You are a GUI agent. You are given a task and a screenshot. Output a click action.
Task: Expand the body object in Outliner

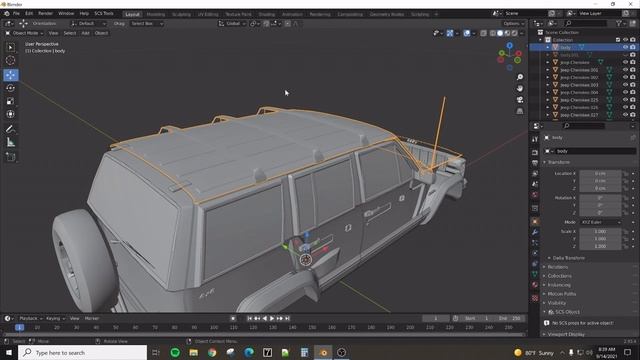point(548,47)
